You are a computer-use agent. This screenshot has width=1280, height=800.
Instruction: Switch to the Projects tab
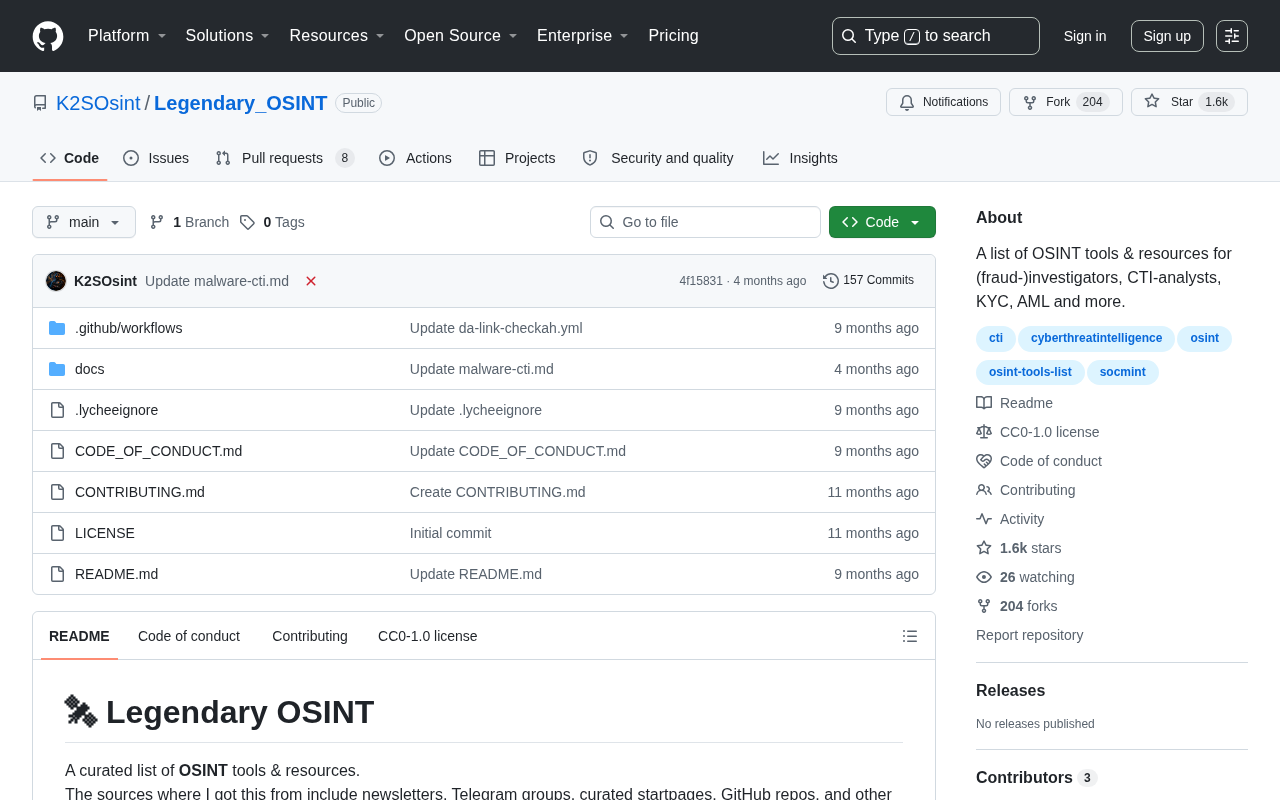pyautogui.click(x=517, y=158)
